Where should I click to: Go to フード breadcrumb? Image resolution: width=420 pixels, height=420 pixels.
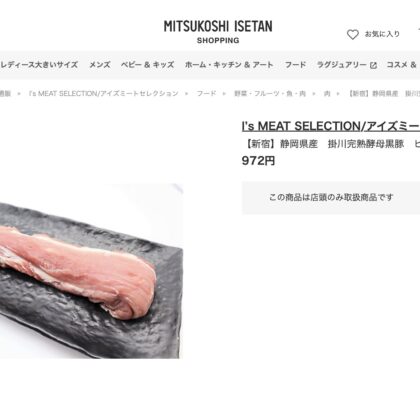206,94
